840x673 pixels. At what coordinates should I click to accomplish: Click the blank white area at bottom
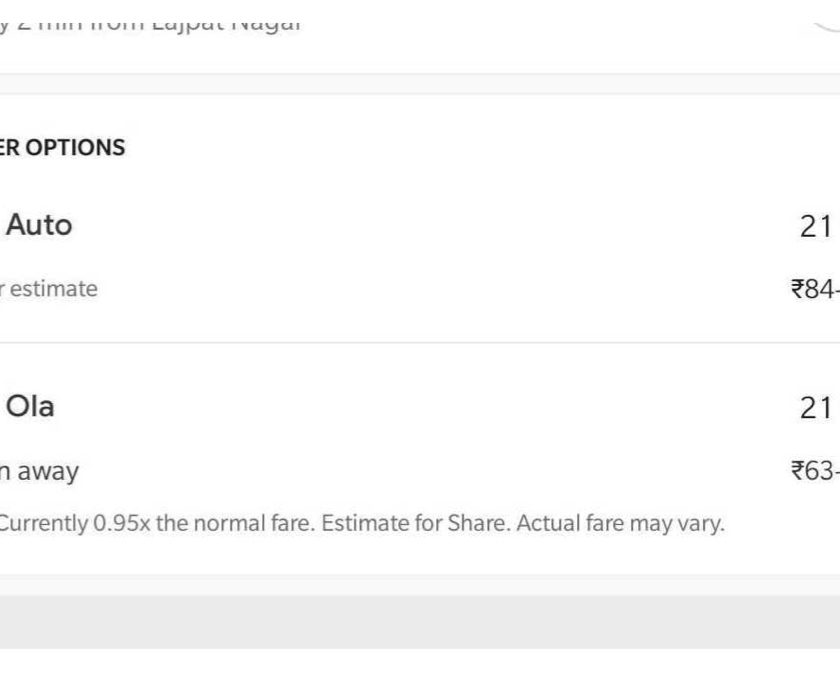coord(420,661)
